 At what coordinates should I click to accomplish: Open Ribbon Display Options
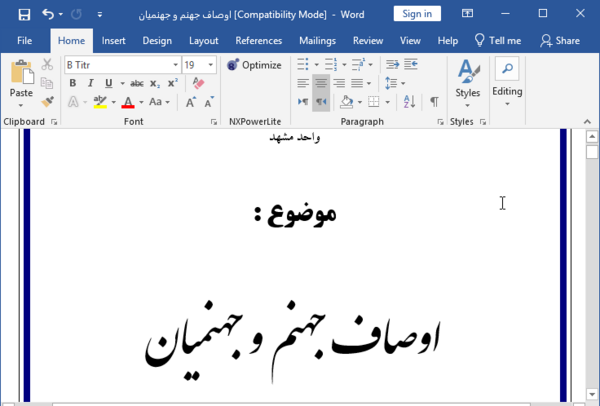click(467, 14)
